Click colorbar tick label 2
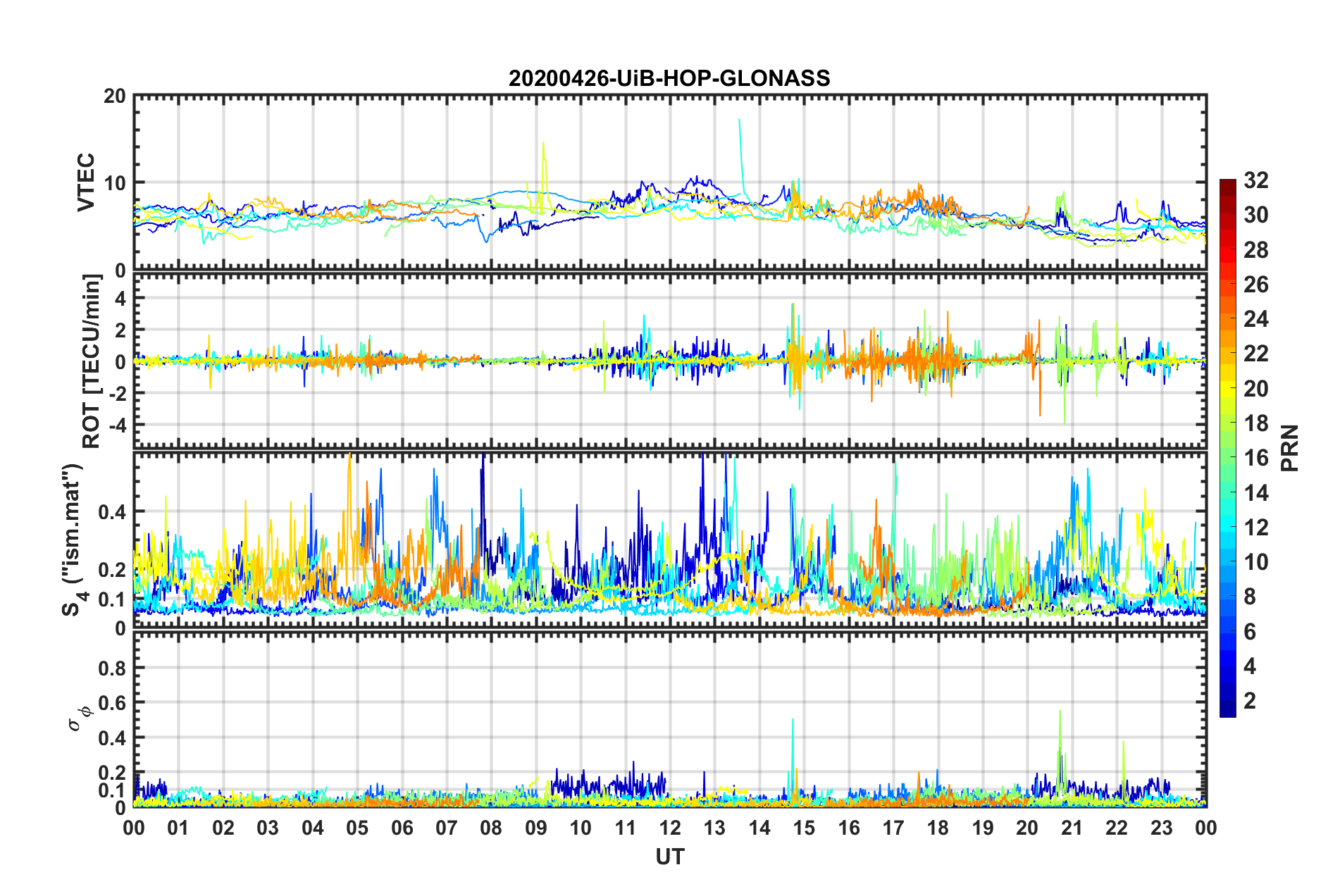The height and width of the screenshot is (896, 1340). point(1250,701)
